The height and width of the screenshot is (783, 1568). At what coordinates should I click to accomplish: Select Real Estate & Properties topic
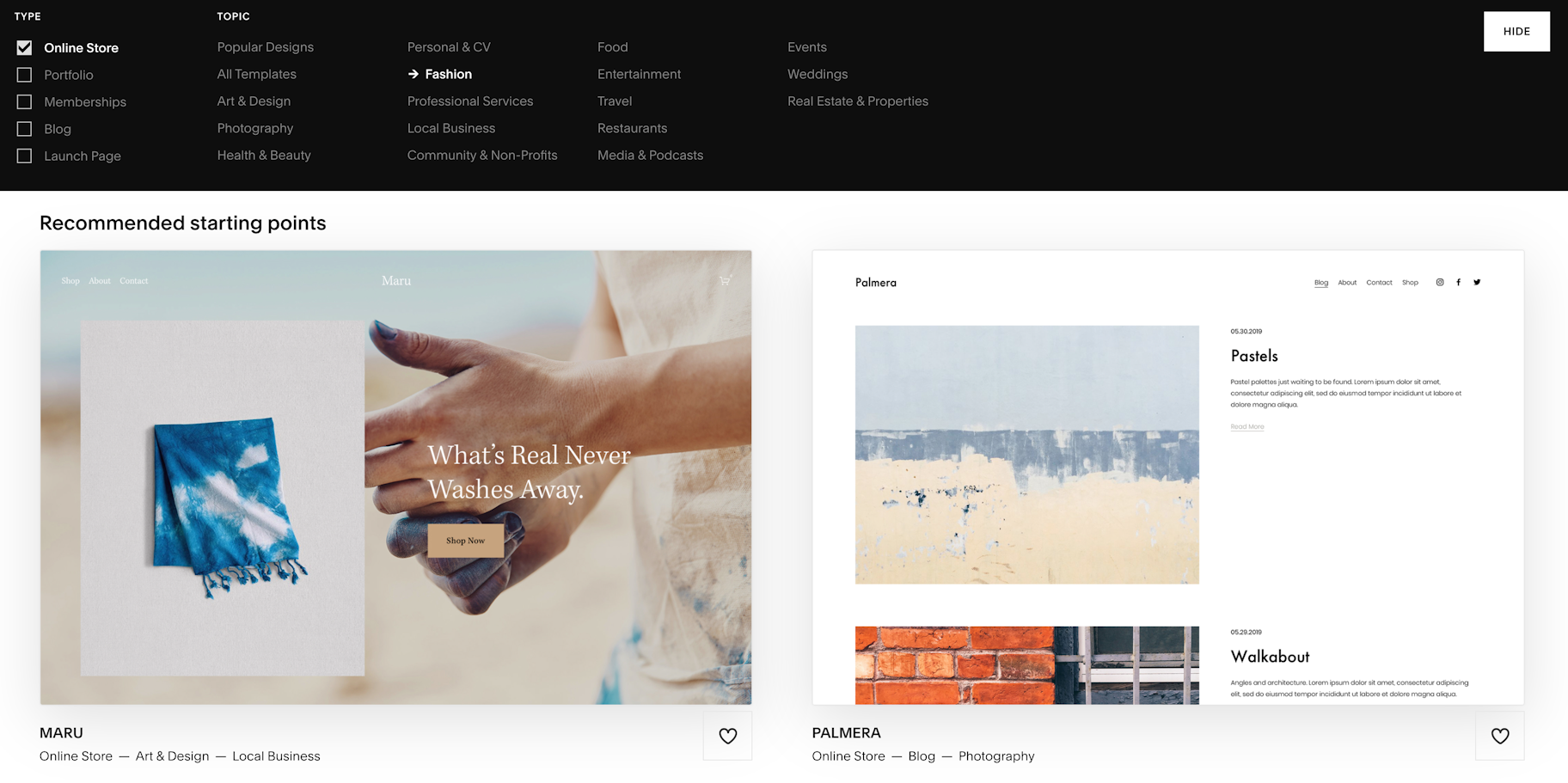click(x=858, y=101)
